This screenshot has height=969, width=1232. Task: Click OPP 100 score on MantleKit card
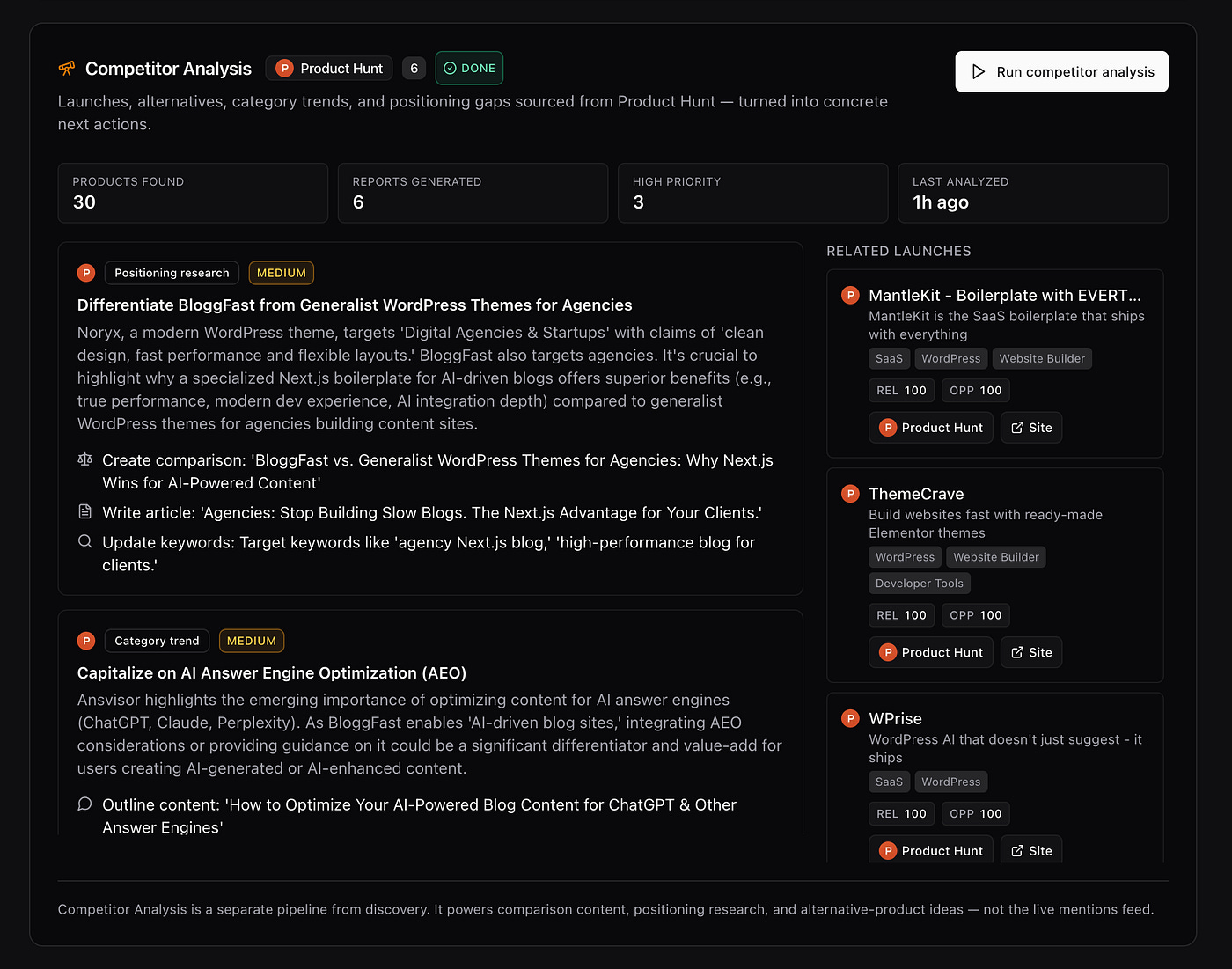pos(975,390)
